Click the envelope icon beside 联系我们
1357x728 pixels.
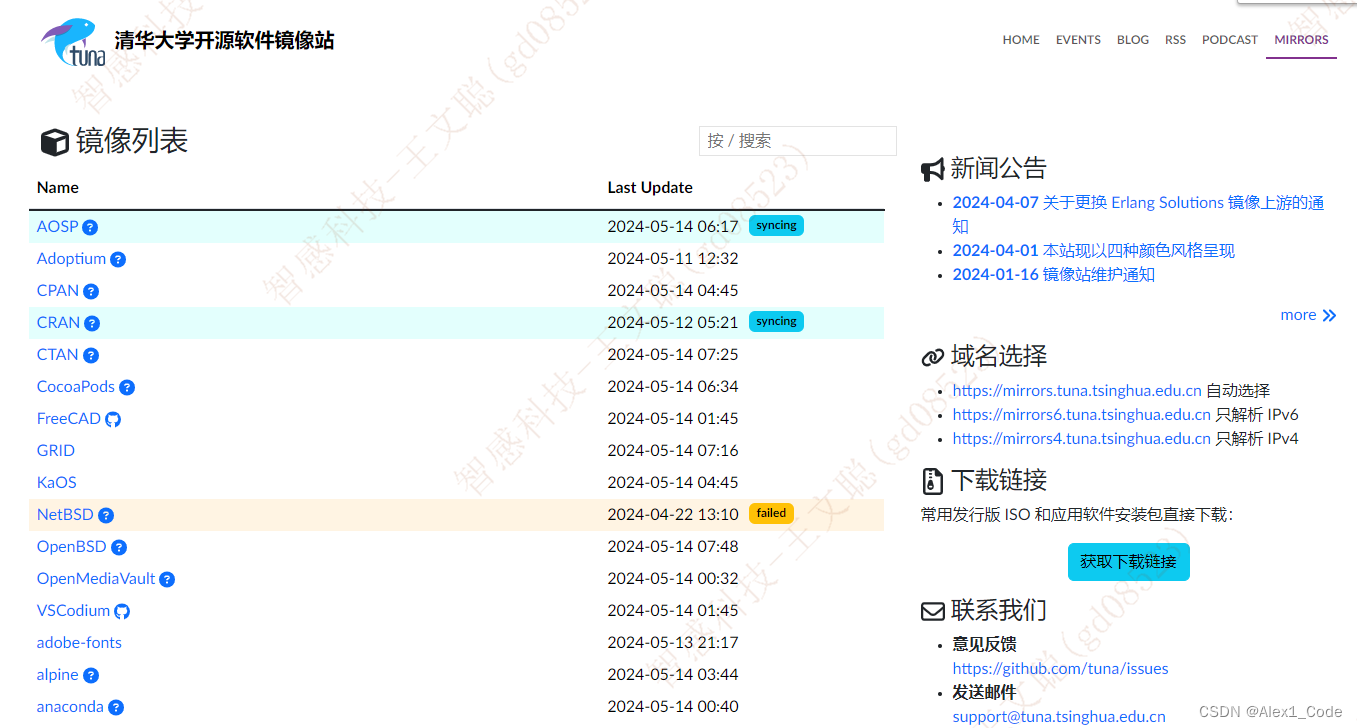[x=932, y=610]
